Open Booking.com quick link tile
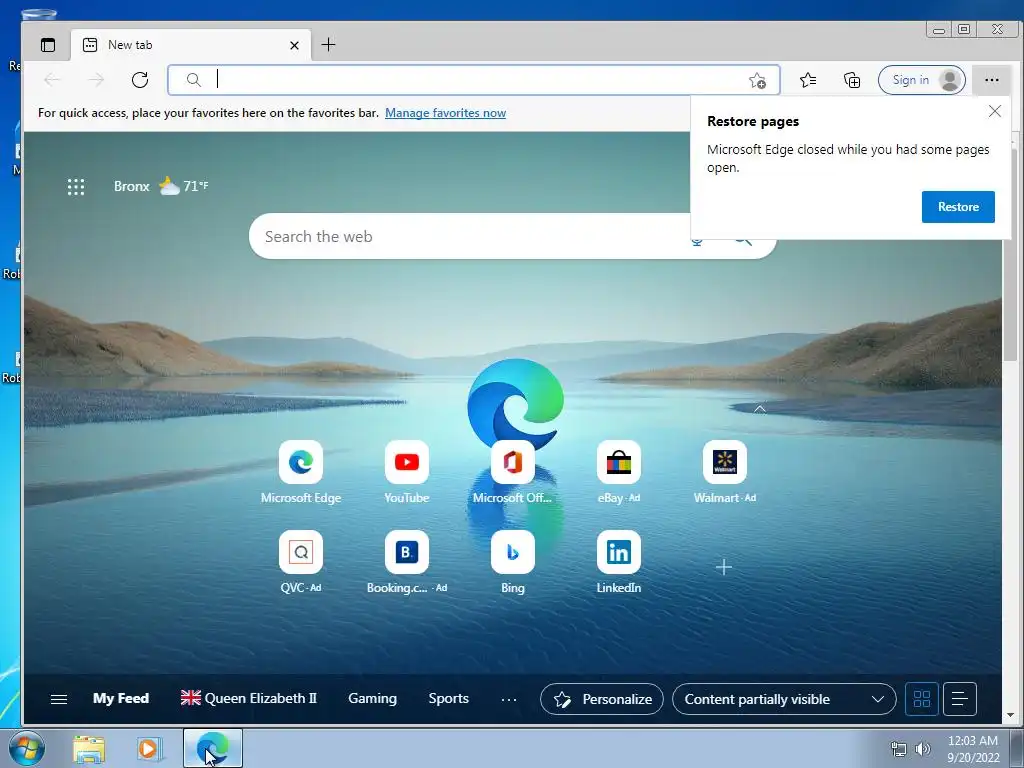 (407, 562)
